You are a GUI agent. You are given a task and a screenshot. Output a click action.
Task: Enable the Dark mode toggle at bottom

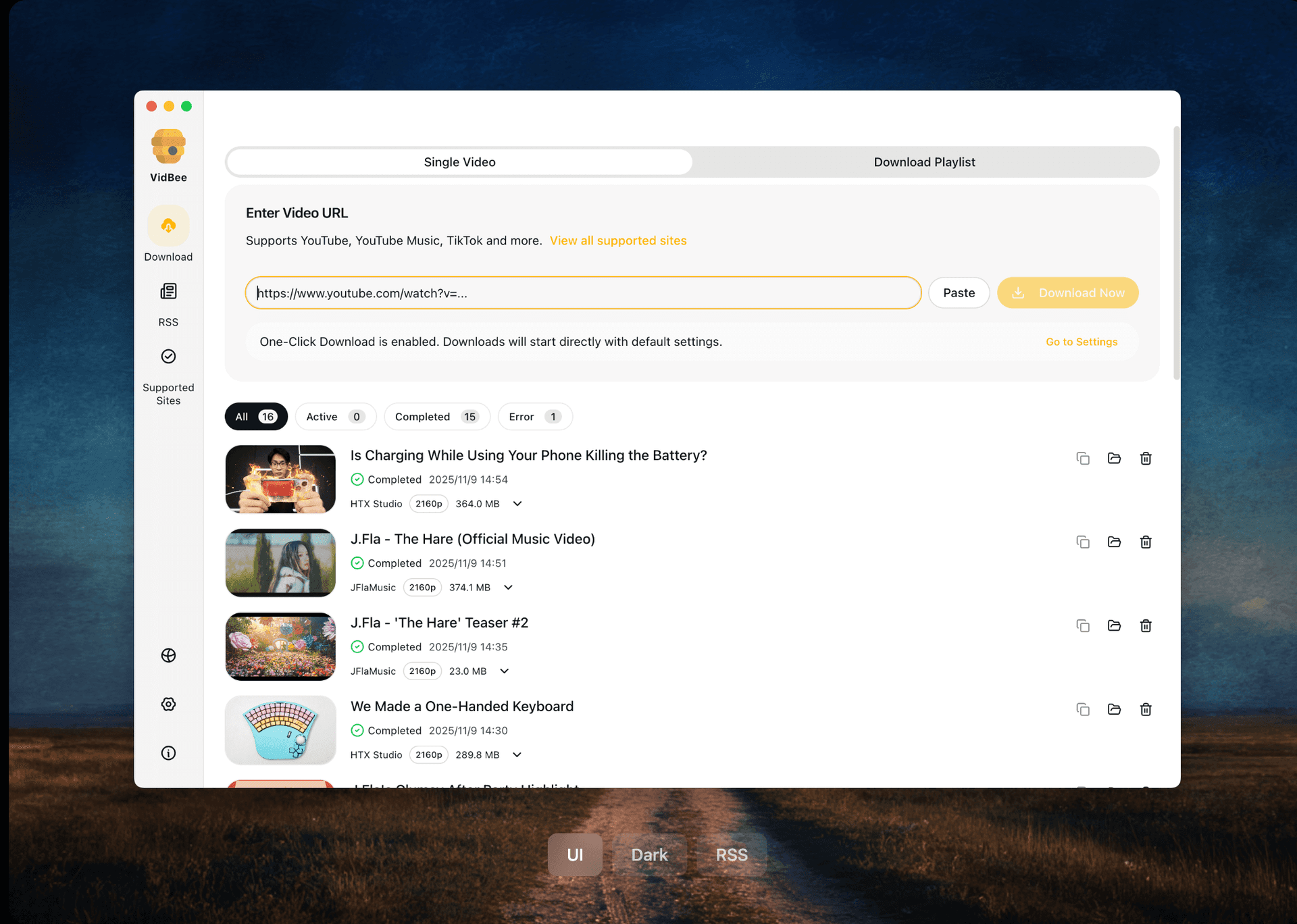coord(649,854)
